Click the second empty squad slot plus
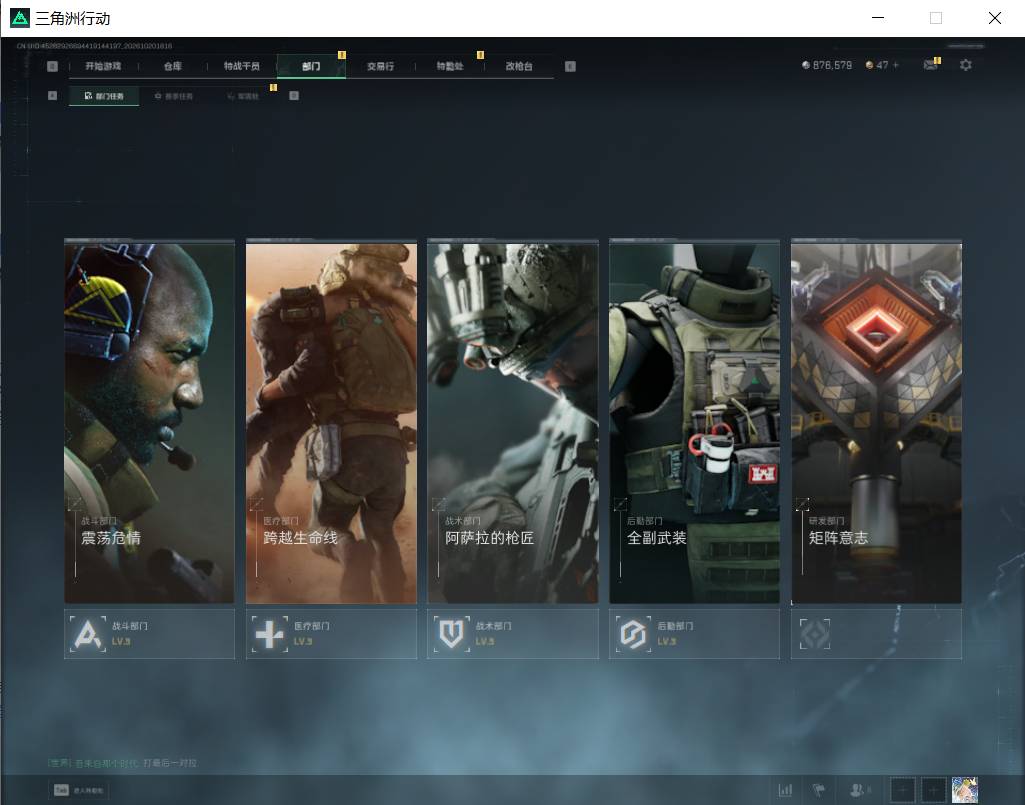Screen dimensions: 1025x805 [x=933, y=790]
